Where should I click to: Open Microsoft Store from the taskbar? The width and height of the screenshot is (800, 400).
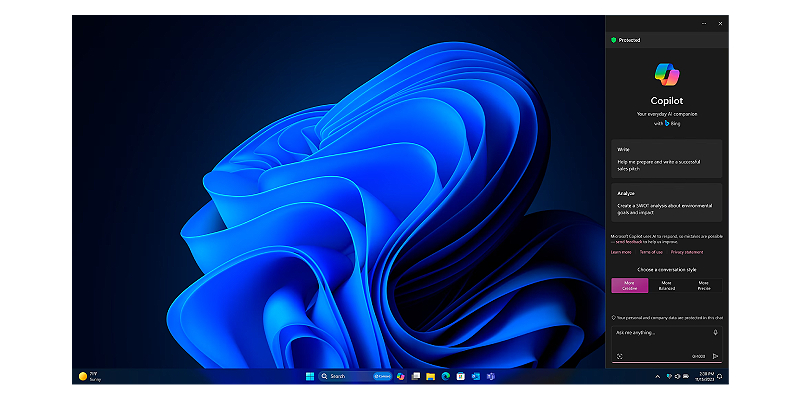(460, 376)
